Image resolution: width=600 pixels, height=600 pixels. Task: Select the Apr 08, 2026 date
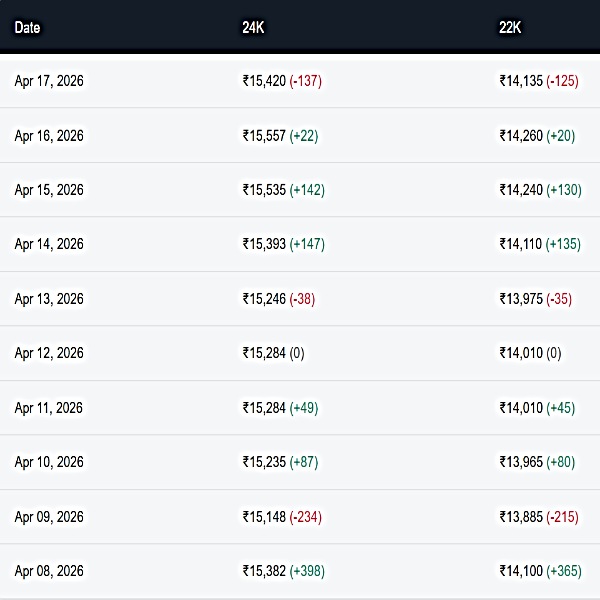tap(49, 571)
